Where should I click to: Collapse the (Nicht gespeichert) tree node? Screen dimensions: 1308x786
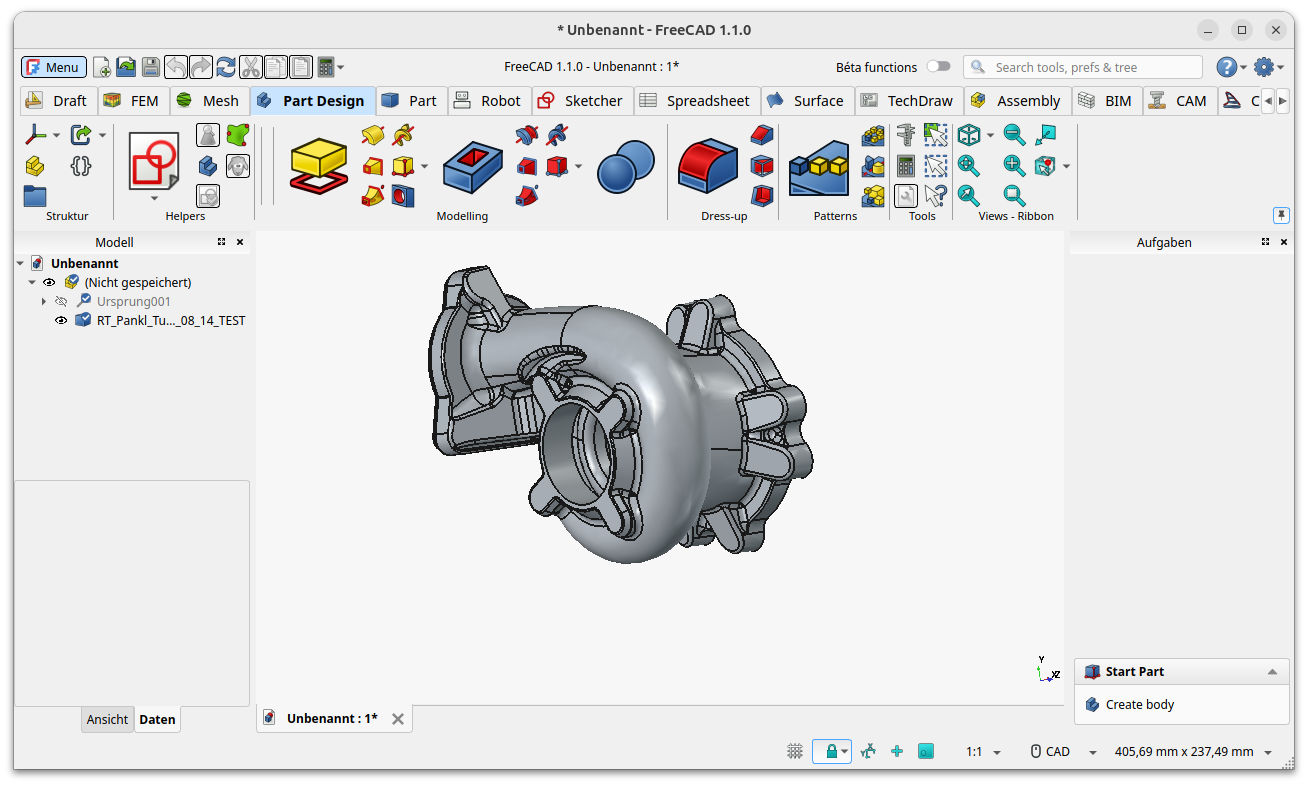[32, 283]
